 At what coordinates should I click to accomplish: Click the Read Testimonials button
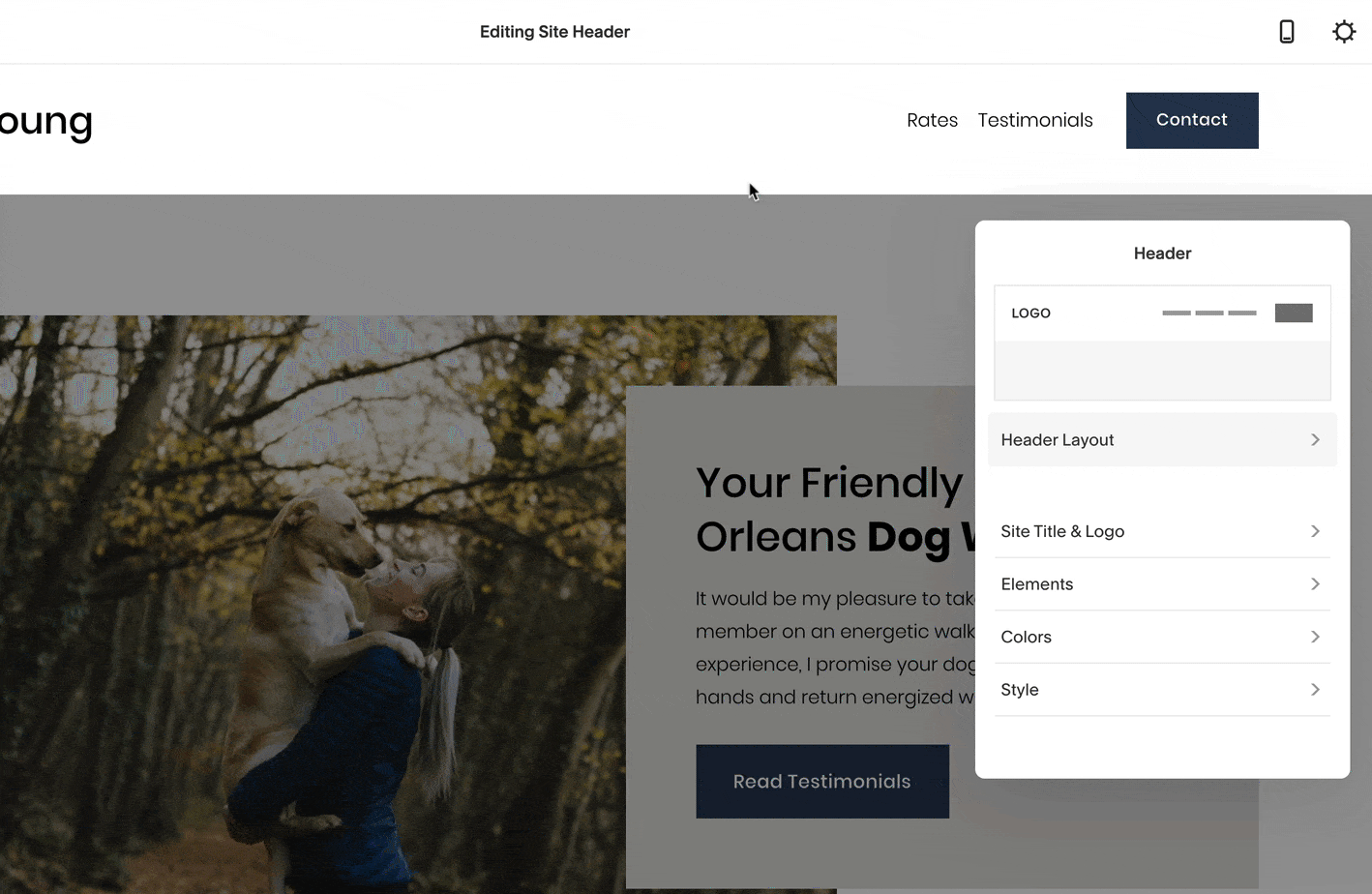tap(822, 781)
